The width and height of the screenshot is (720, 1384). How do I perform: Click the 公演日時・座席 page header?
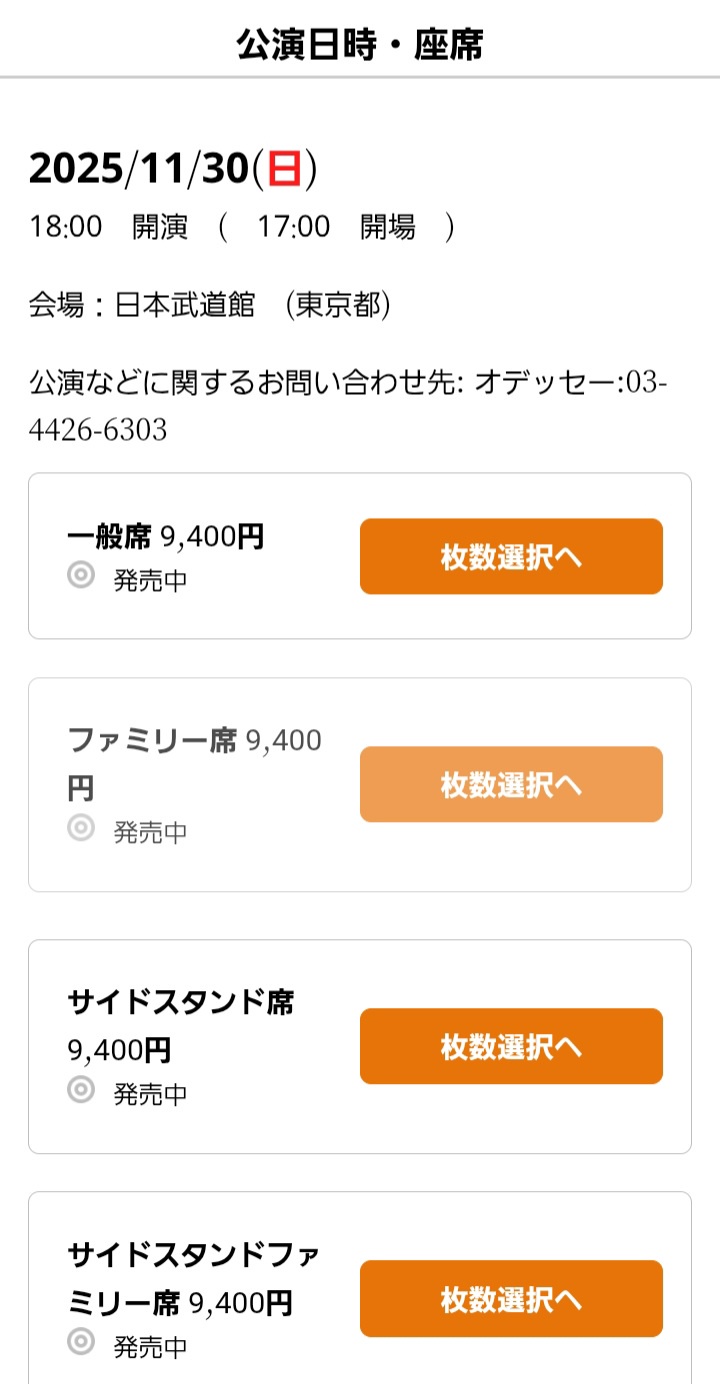click(x=360, y=45)
